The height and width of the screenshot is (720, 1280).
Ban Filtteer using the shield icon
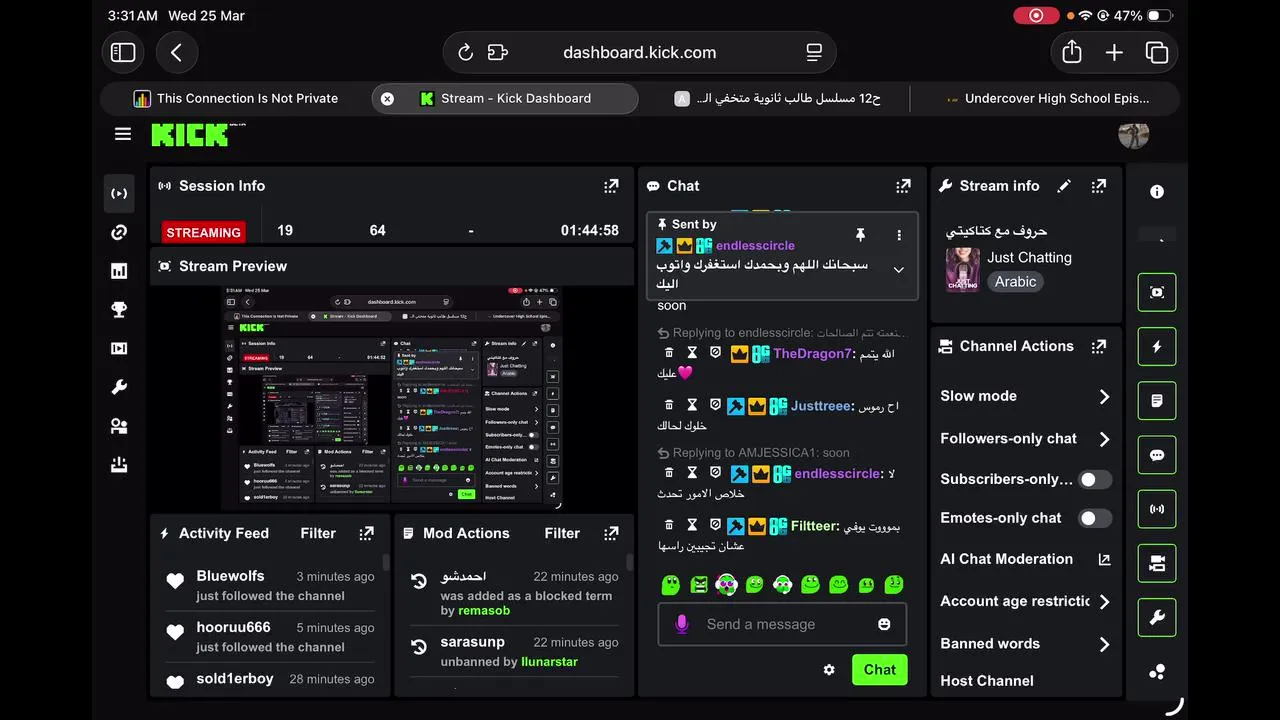coord(715,525)
